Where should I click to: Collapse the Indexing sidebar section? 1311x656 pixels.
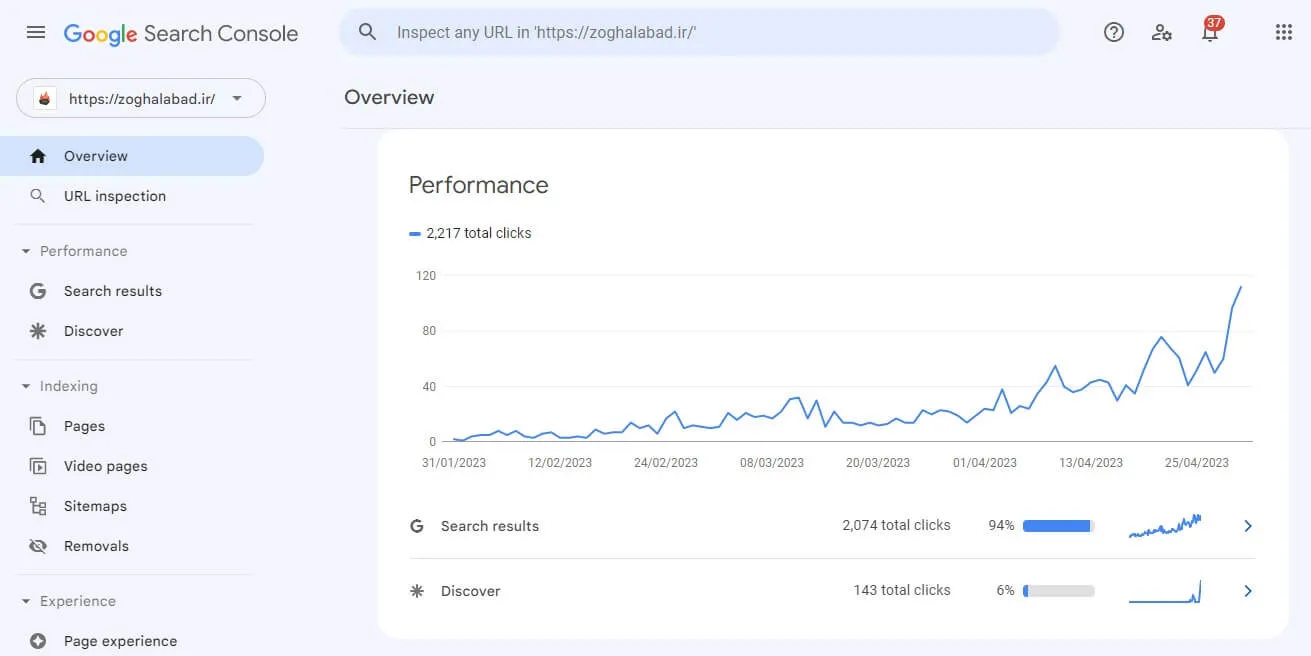coord(26,386)
